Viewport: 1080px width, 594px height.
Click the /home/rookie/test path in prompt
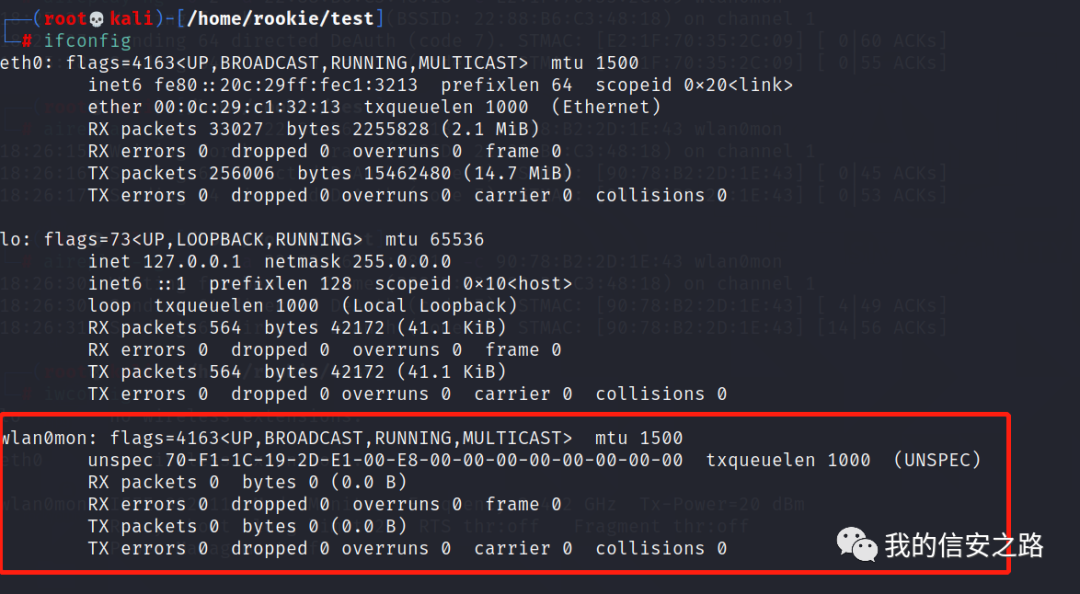click(281, 19)
